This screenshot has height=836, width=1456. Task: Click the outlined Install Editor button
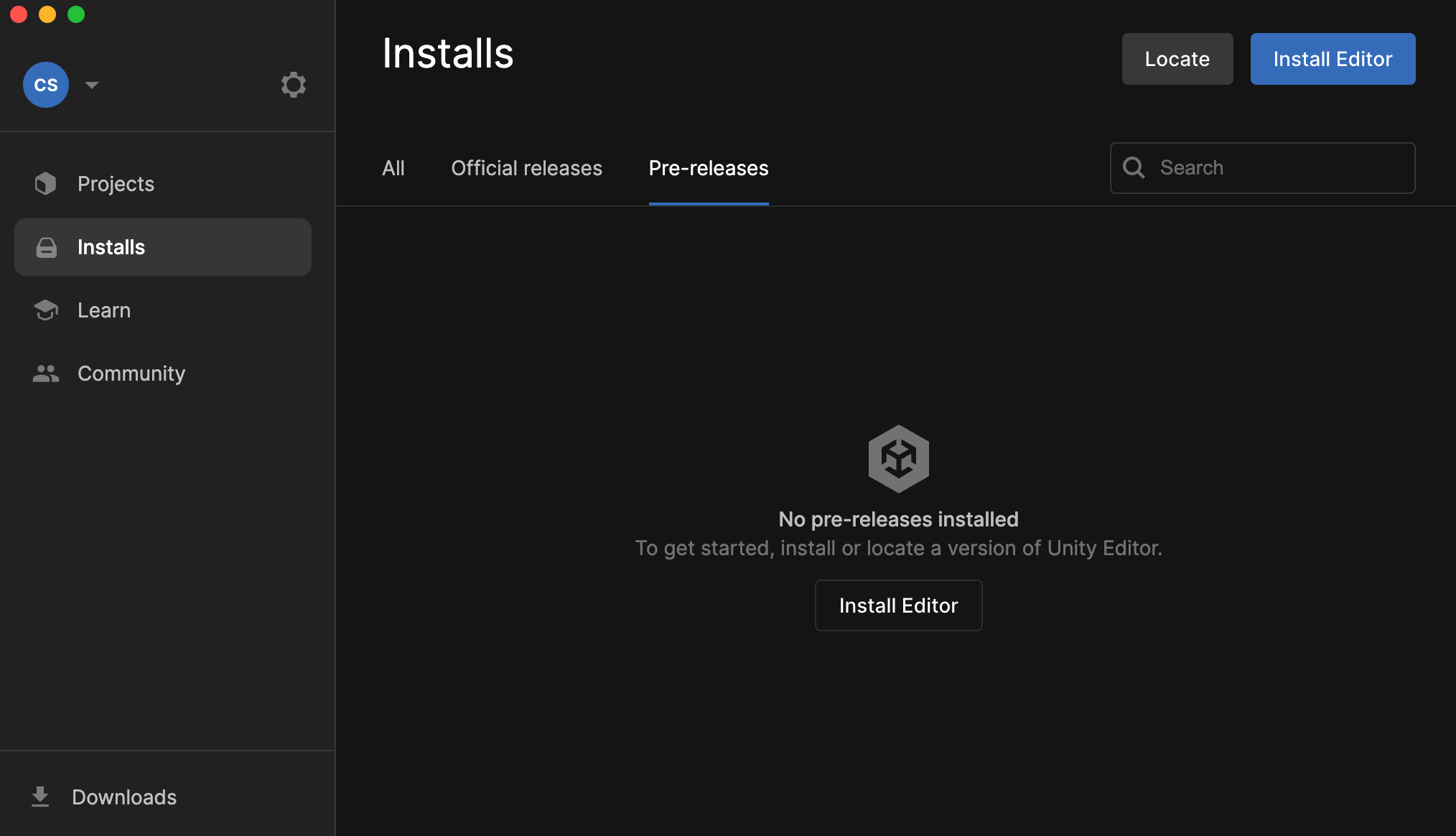tap(899, 605)
